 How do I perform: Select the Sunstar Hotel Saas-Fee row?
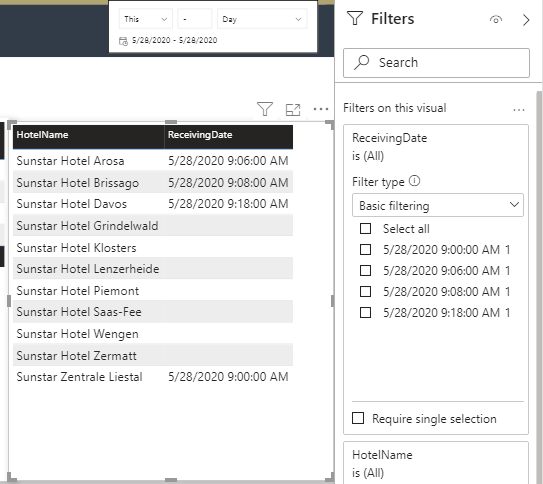coord(153,312)
